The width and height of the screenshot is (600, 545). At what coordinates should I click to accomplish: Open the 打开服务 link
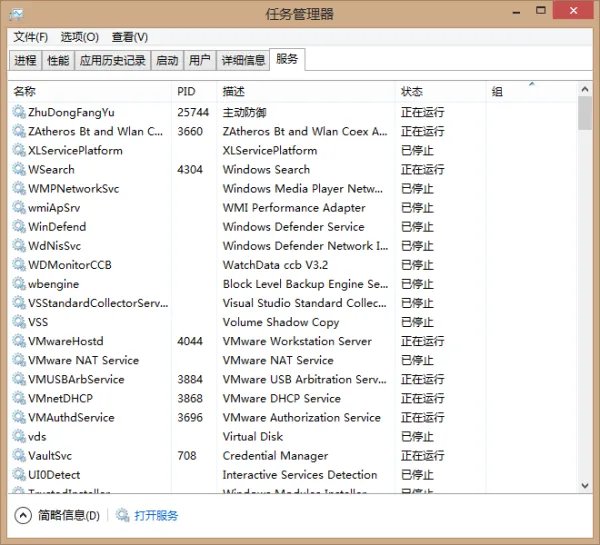click(x=156, y=516)
